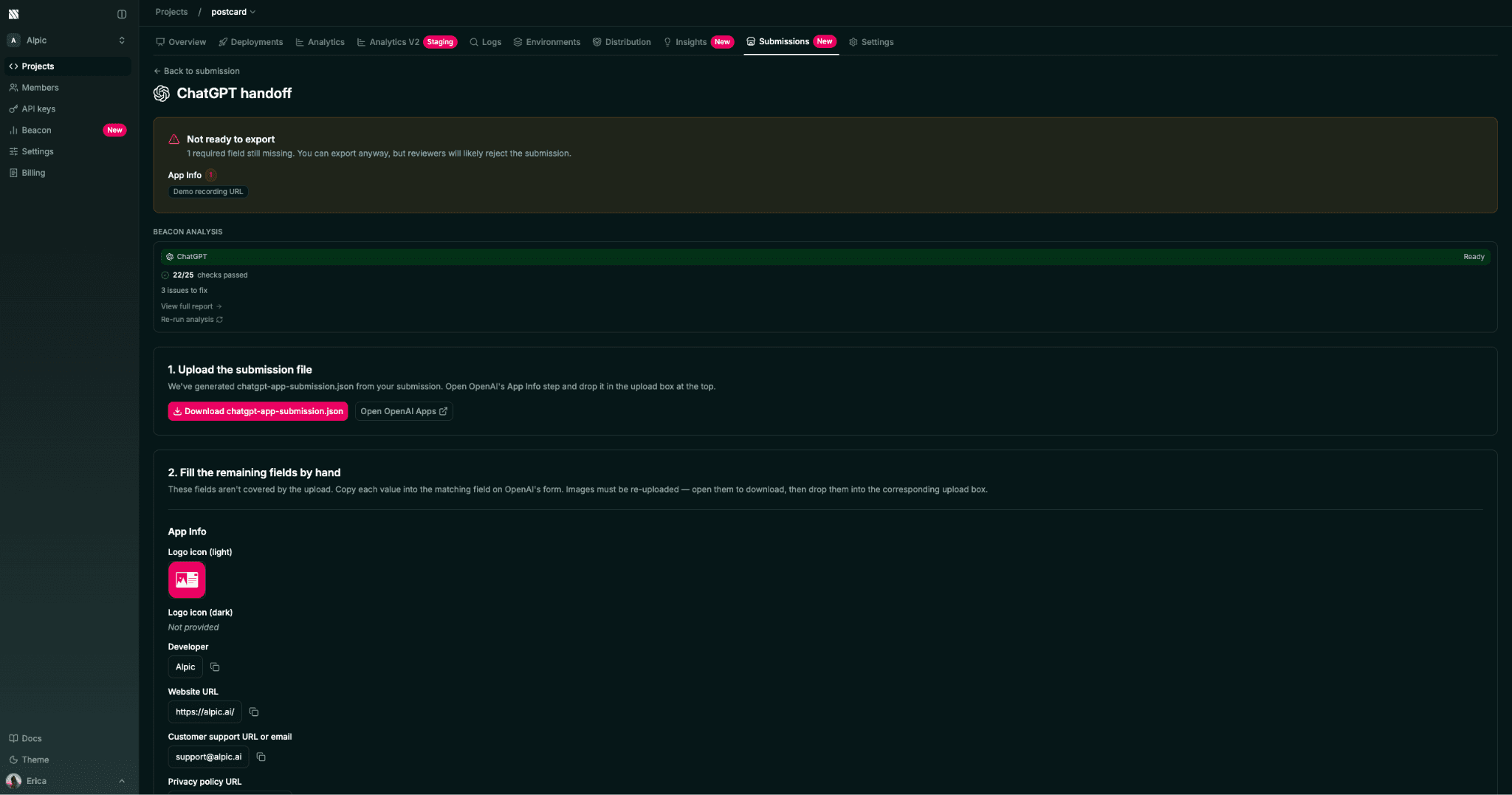Viewport: 1512px width, 795px height.
Task: Open Beacon in the sidebar
Action: [67, 131]
